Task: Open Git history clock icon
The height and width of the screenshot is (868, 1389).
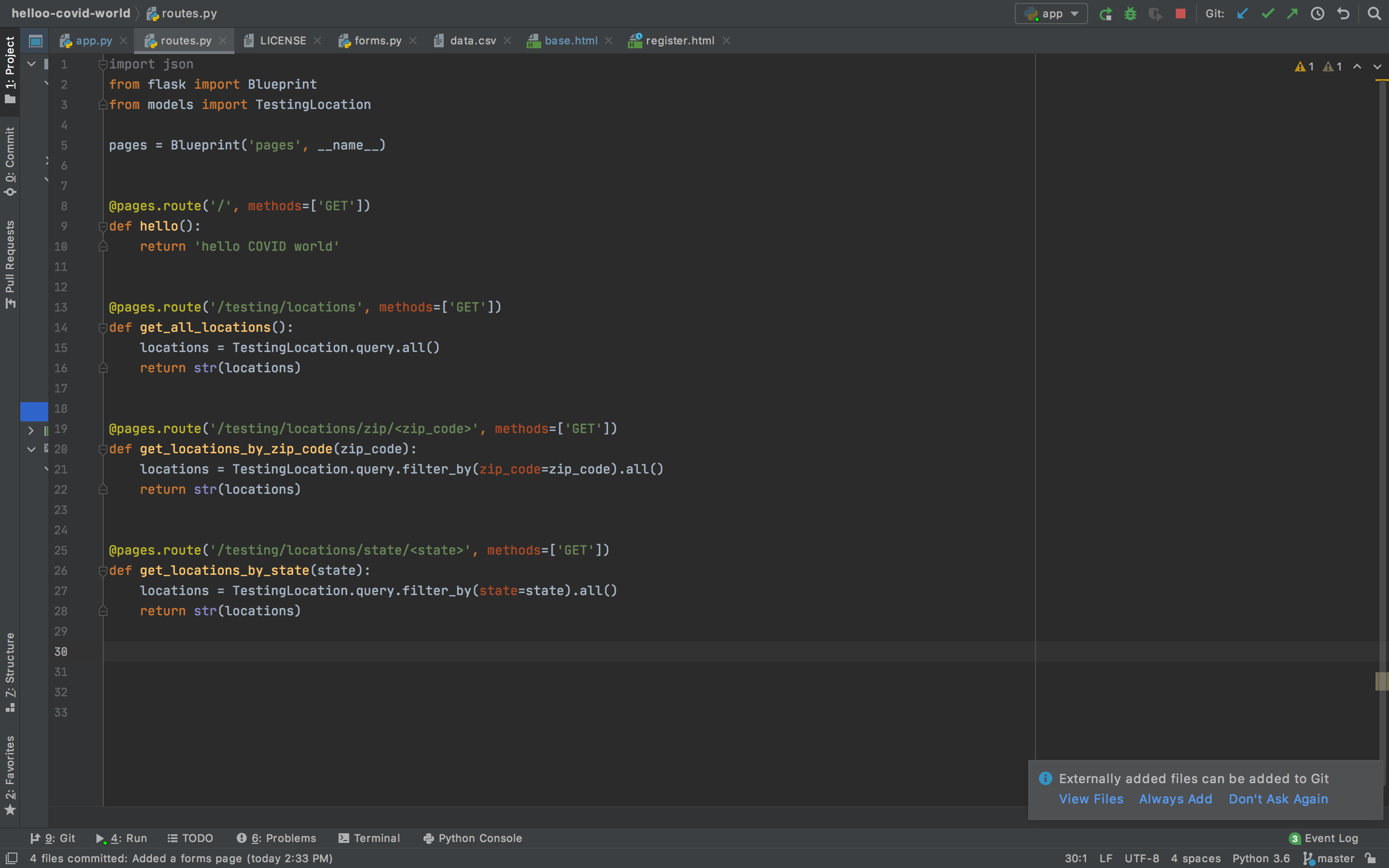Action: click(x=1317, y=14)
